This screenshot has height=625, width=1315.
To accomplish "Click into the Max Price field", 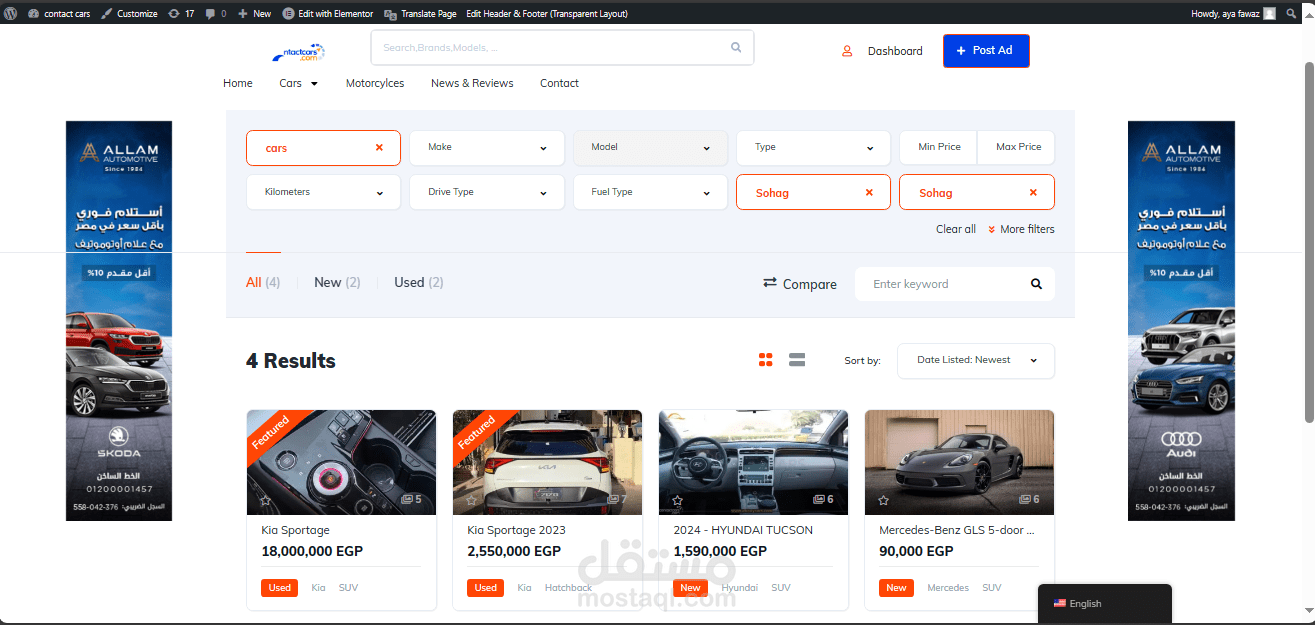I will 1017,147.
